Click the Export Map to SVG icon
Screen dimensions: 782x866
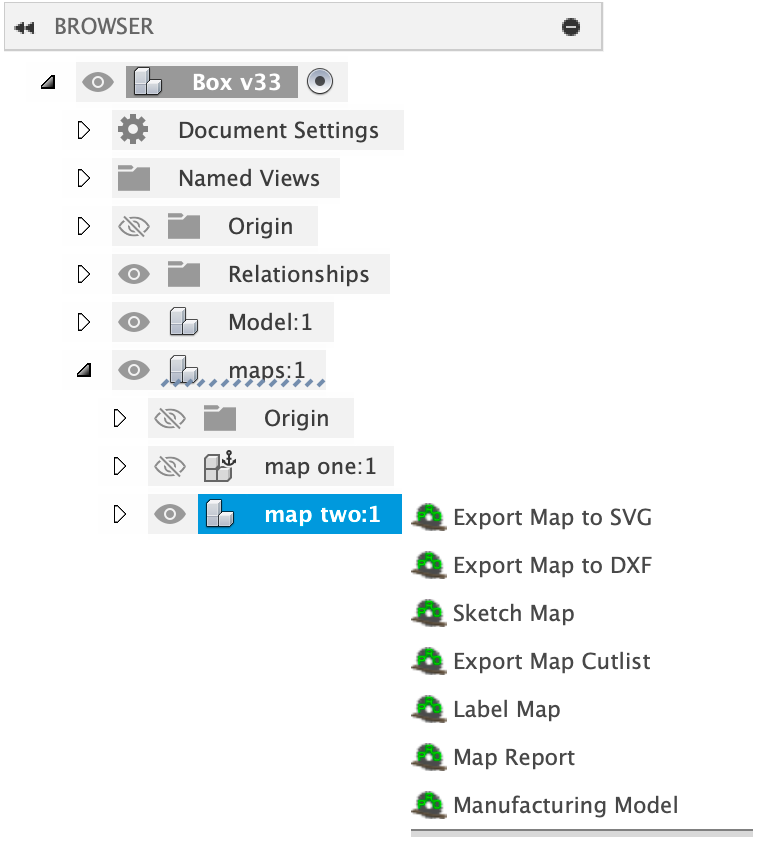pos(428,517)
